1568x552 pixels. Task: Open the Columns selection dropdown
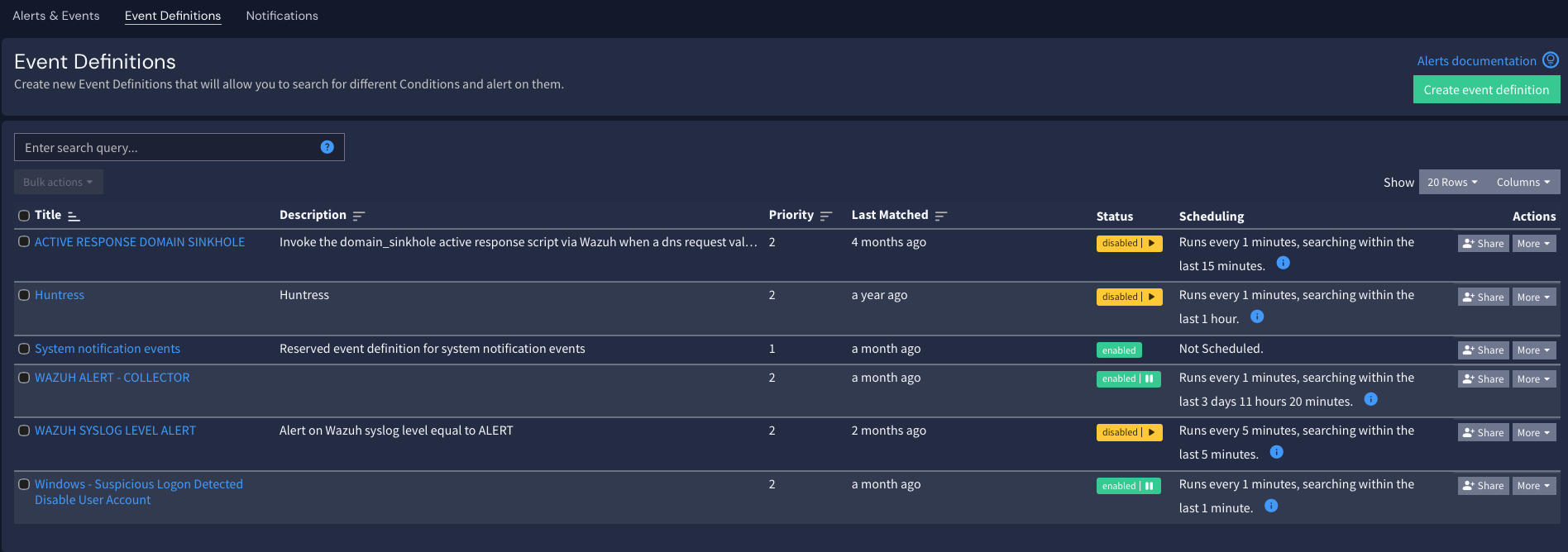pos(1523,182)
